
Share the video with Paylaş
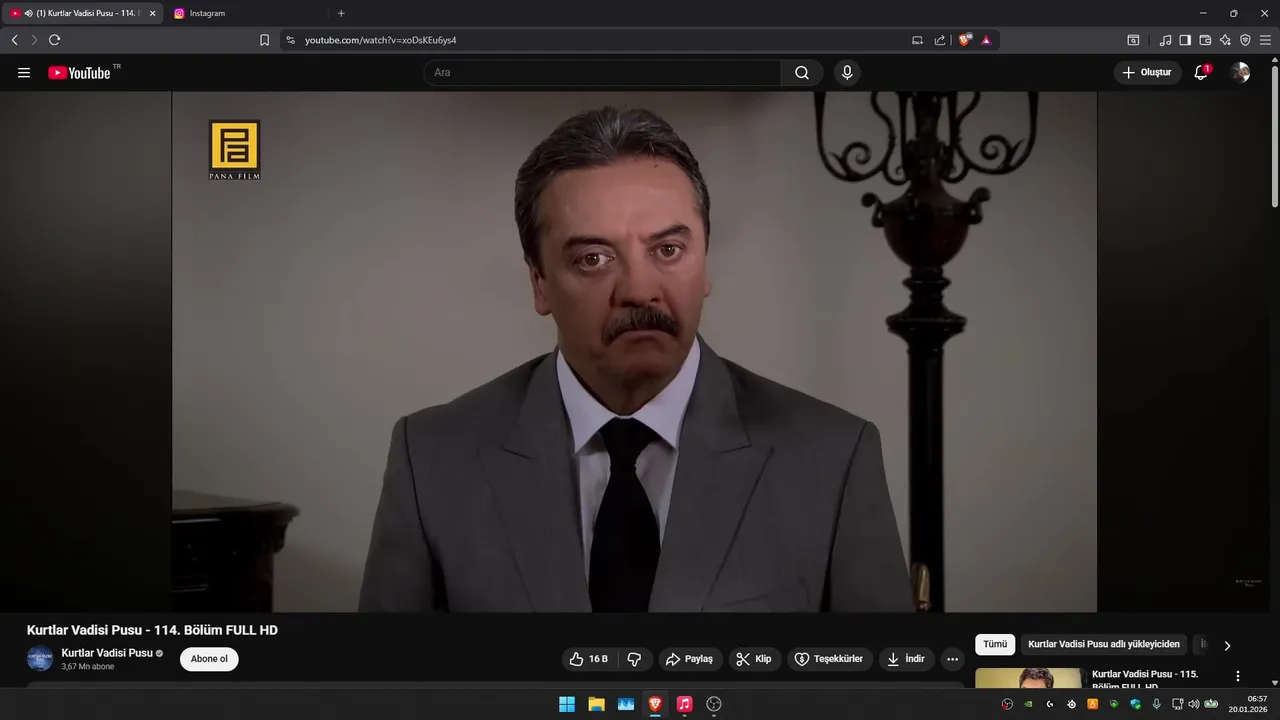[690, 659]
